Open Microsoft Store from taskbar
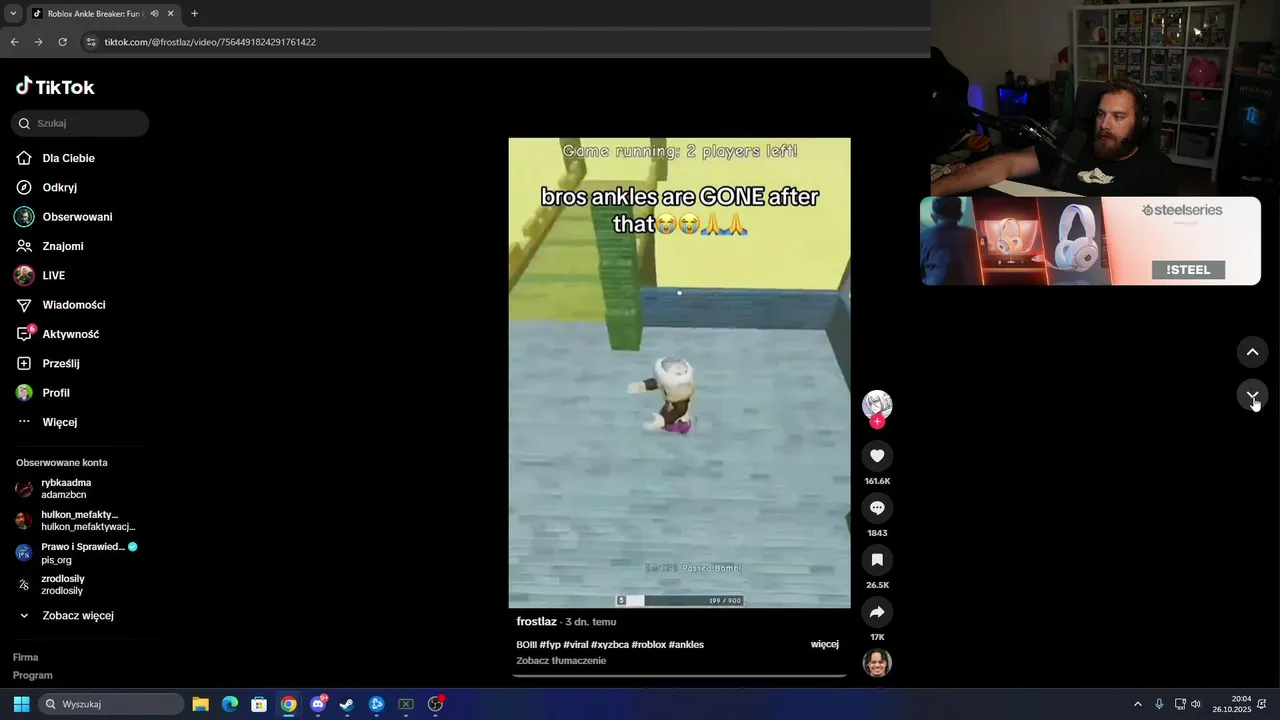The width and height of the screenshot is (1280, 720). [259, 704]
